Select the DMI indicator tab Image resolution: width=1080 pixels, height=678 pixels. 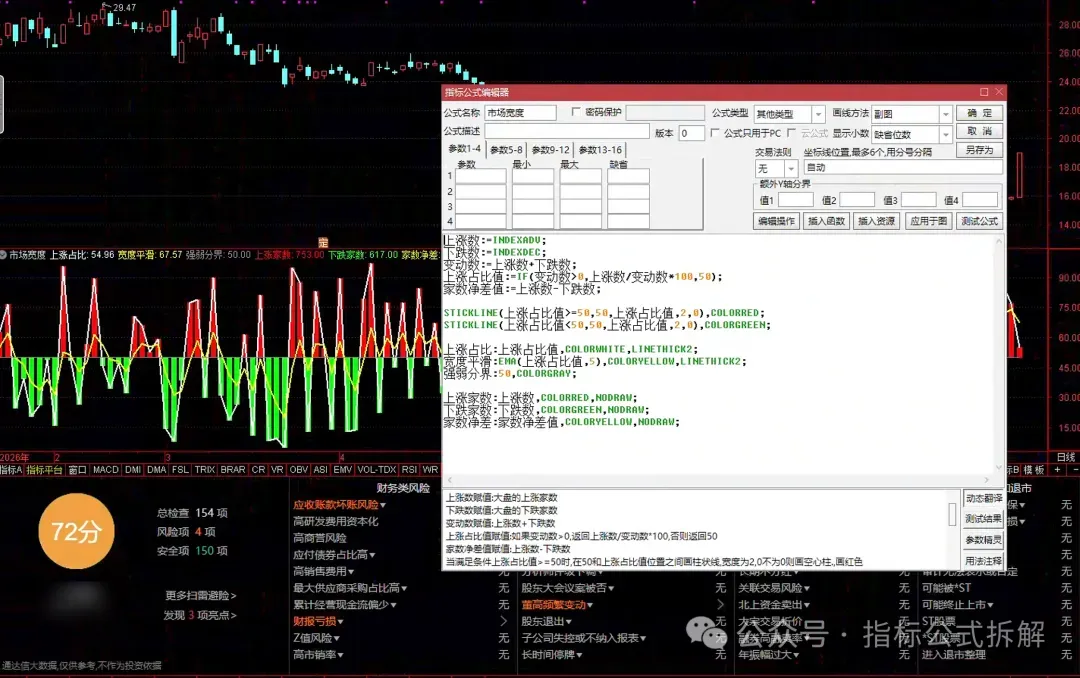tap(133, 469)
